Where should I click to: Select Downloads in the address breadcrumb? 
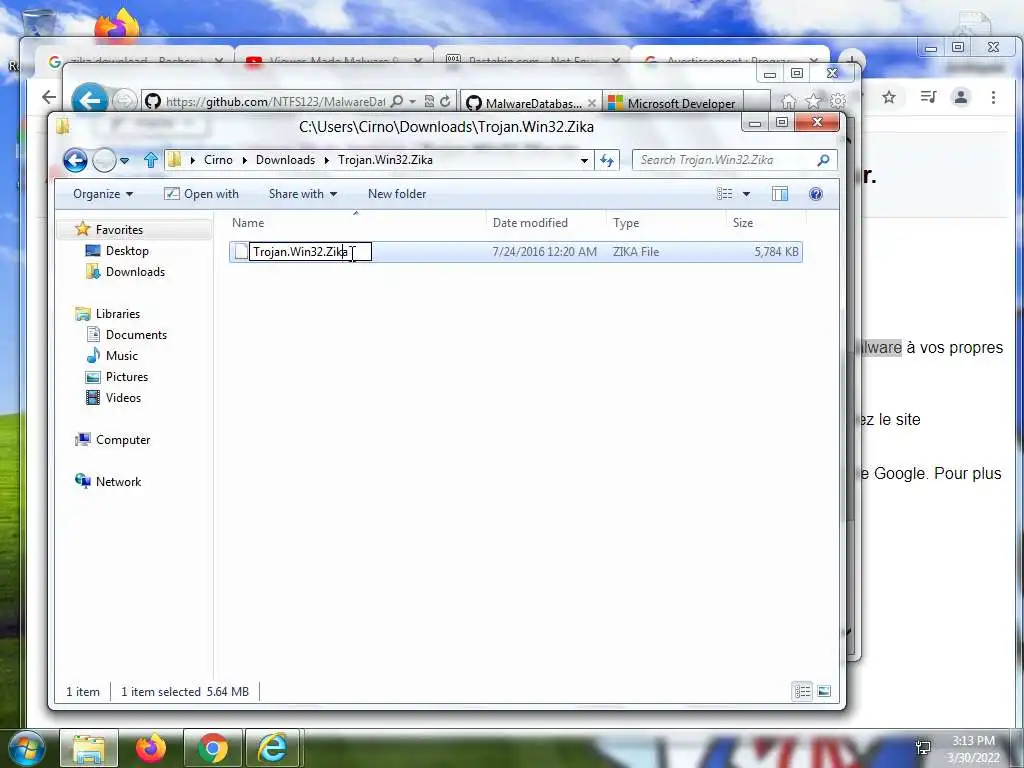[285, 160]
